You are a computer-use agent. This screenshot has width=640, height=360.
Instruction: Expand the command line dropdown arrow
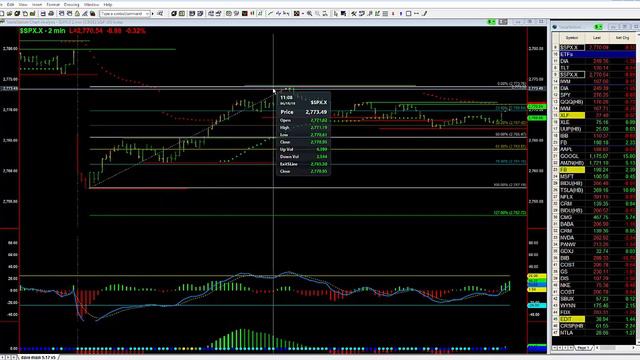[x=147, y=13]
